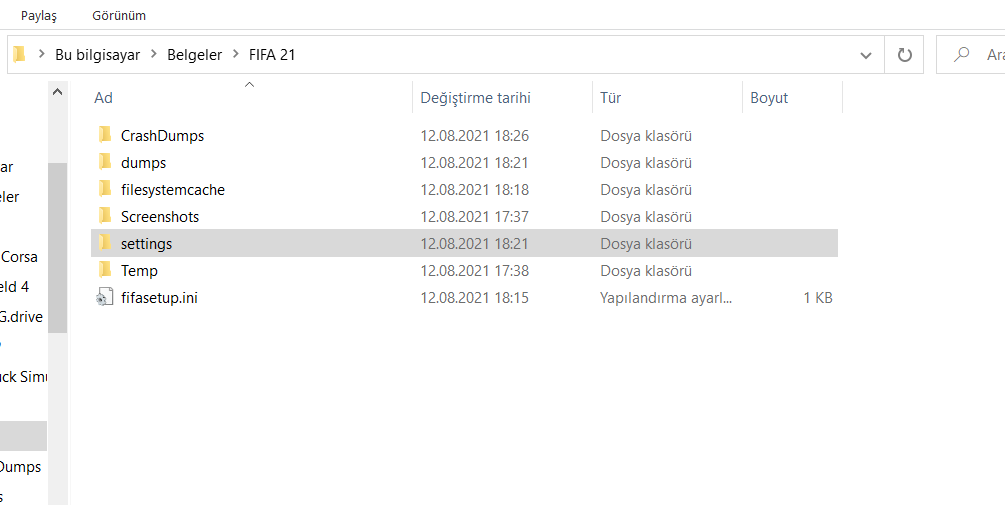The width and height of the screenshot is (1005, 505).
Task: Focus the search input field
Action: click(970, 55)
